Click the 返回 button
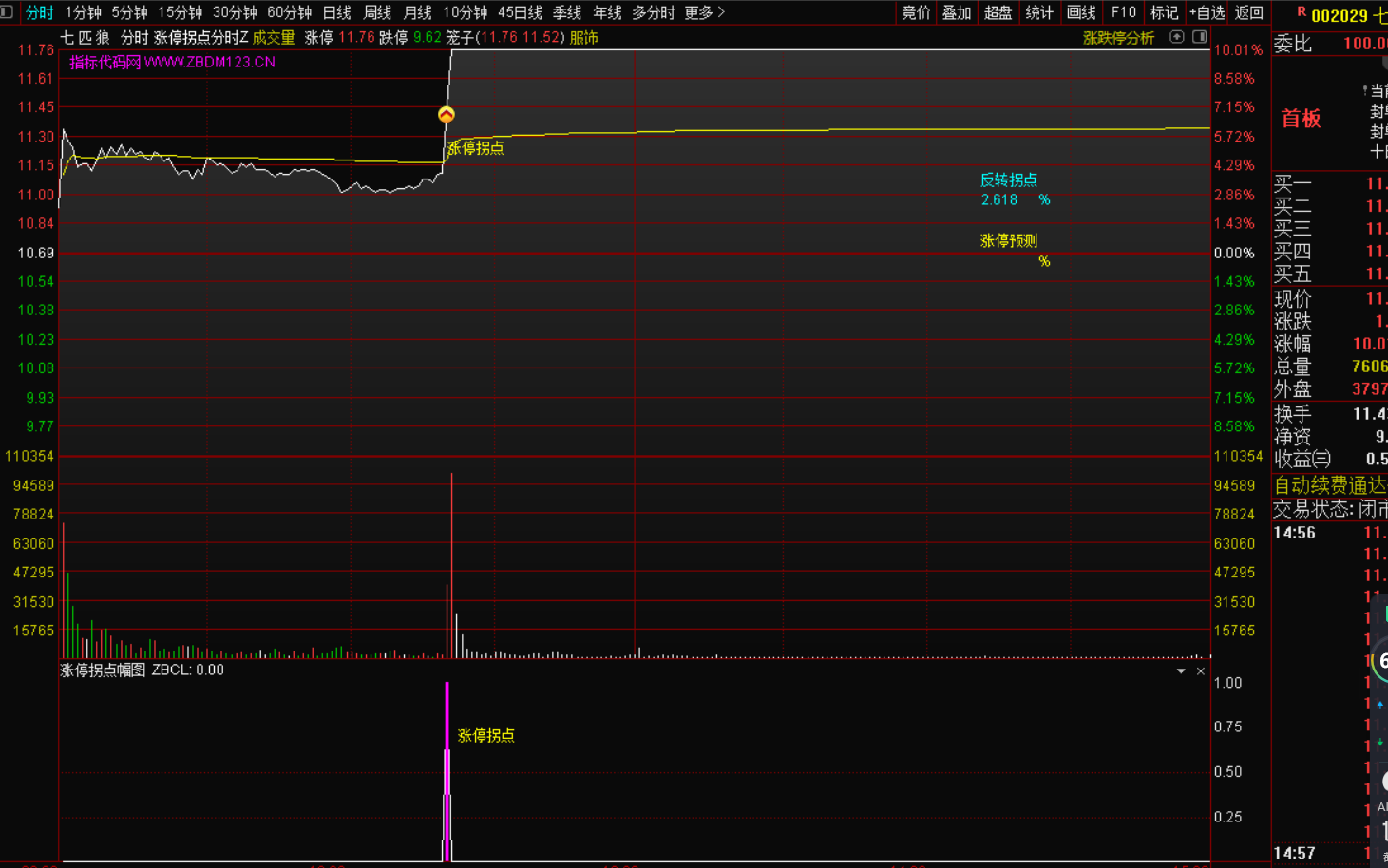Image resolution: width=1388 pixels, height=868 pixels. coord(1248,12)
